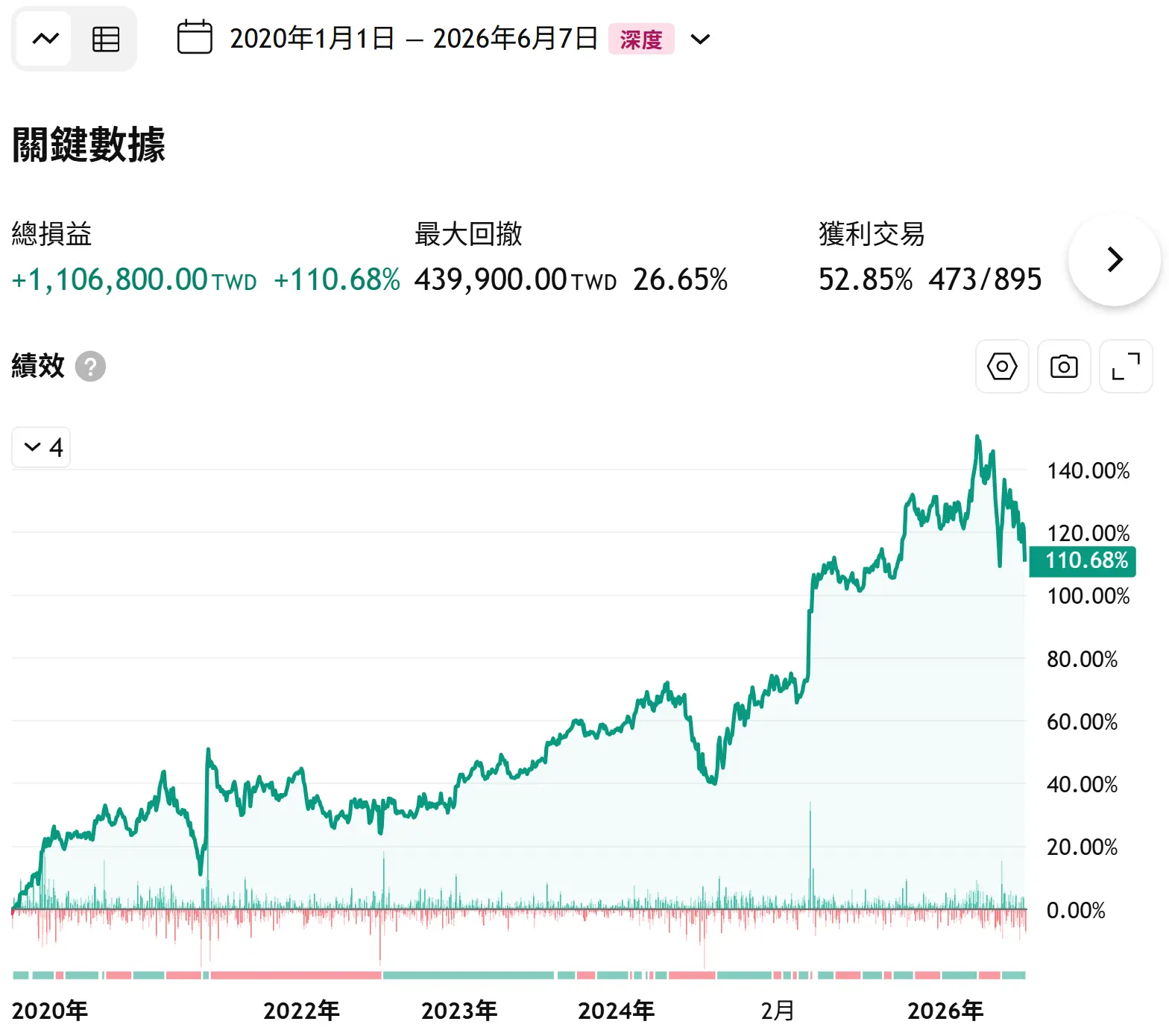Click the 140.00% price axis label

[x=1088, y=471]
